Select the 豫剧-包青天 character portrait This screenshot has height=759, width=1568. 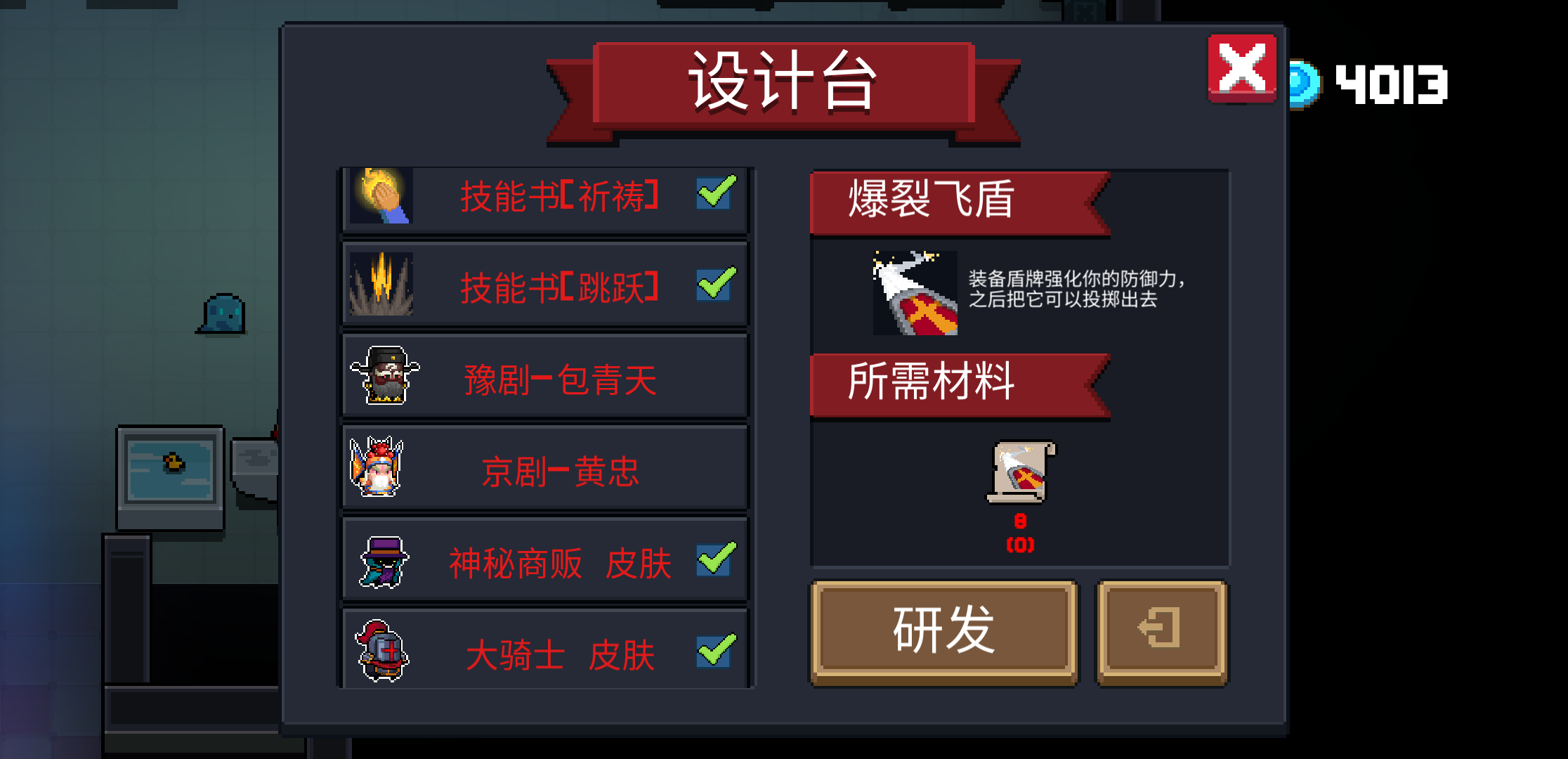coord(384,375)
